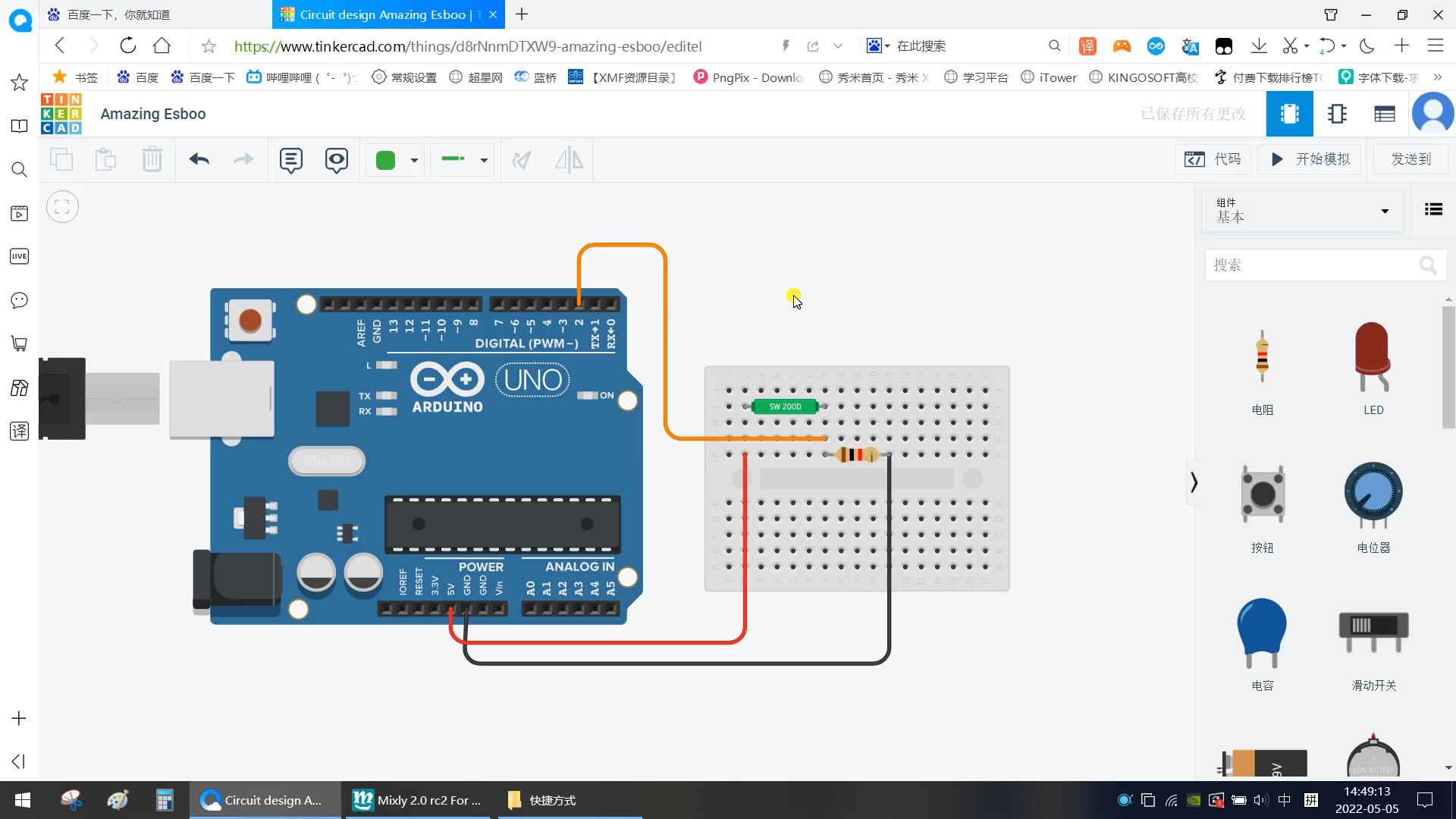Redo the last action
1456x819 pixels.
[243, 160]
